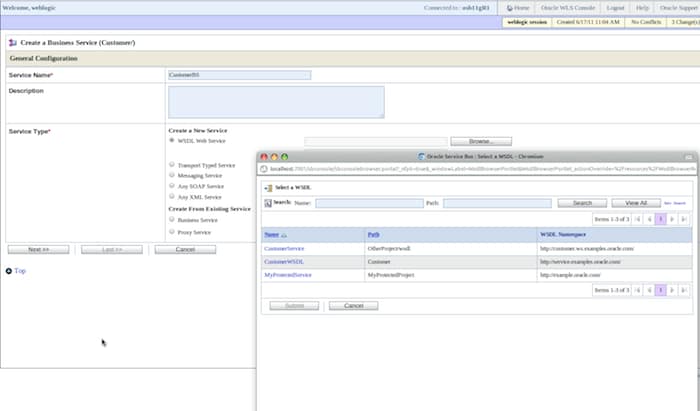Go to last page in the upper pager
Viewport: 700px width, 411px height.
pyautogui.click(x=683, y=219)
